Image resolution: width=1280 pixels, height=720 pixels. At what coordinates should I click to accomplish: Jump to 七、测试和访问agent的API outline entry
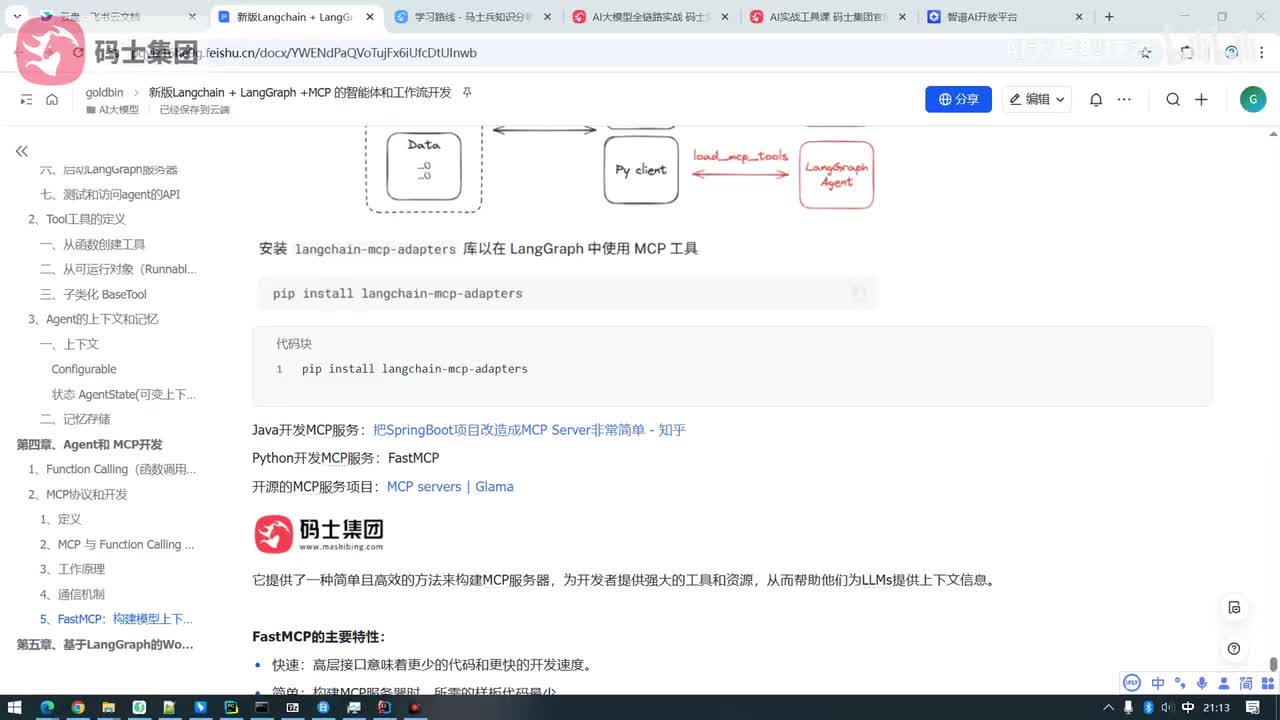(110, 194)
